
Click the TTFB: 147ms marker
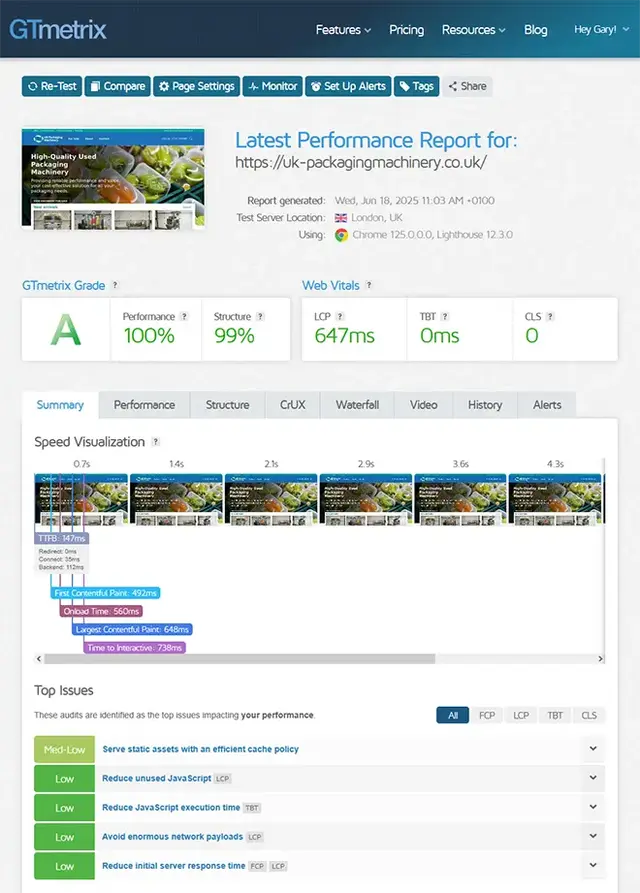coord(61,538)
